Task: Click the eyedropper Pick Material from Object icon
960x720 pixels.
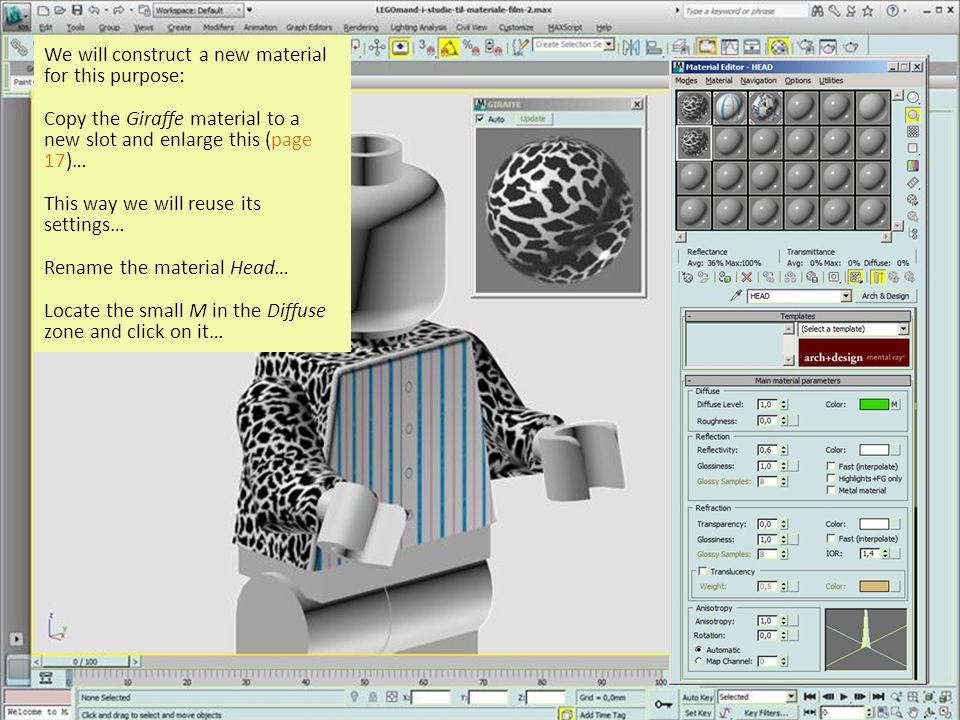Action: pyautogui.click(x=736, y=296)
